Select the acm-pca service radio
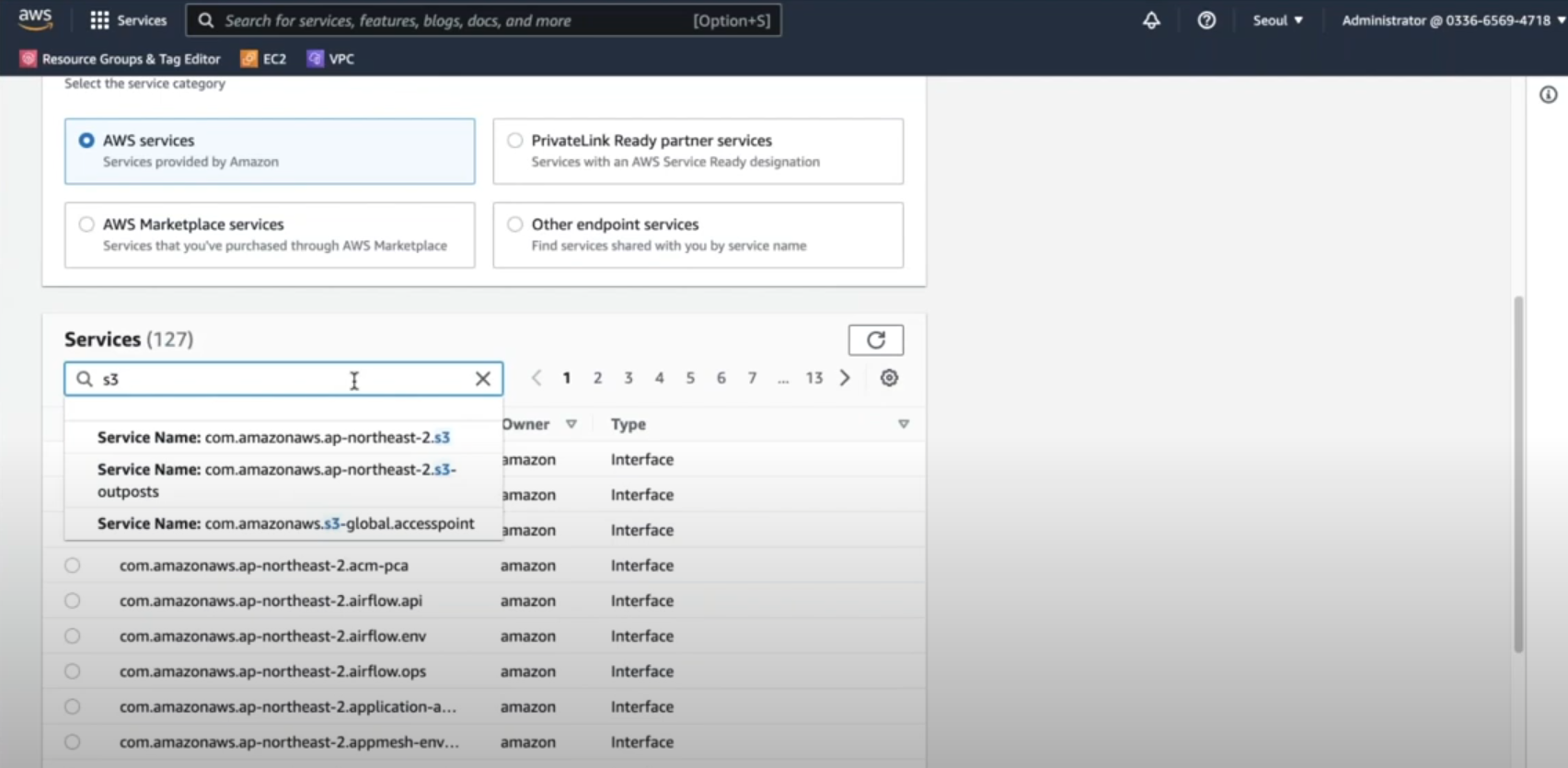Screen dimensions: 1568x768 click(x=73, y=566)
